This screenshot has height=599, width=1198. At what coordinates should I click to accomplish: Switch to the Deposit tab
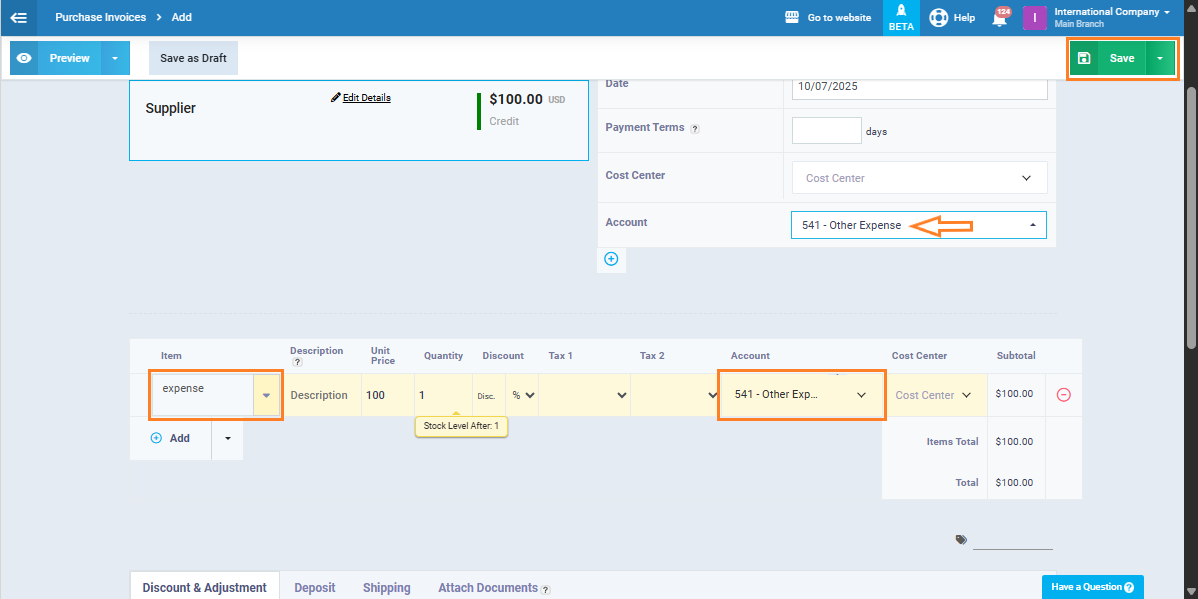(314, 588)
